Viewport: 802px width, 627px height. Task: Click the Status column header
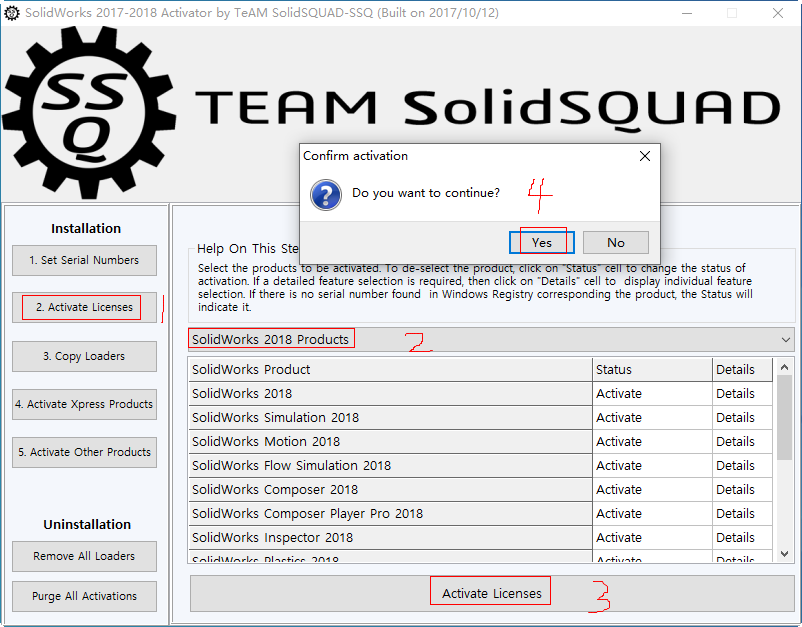point(652,370)
